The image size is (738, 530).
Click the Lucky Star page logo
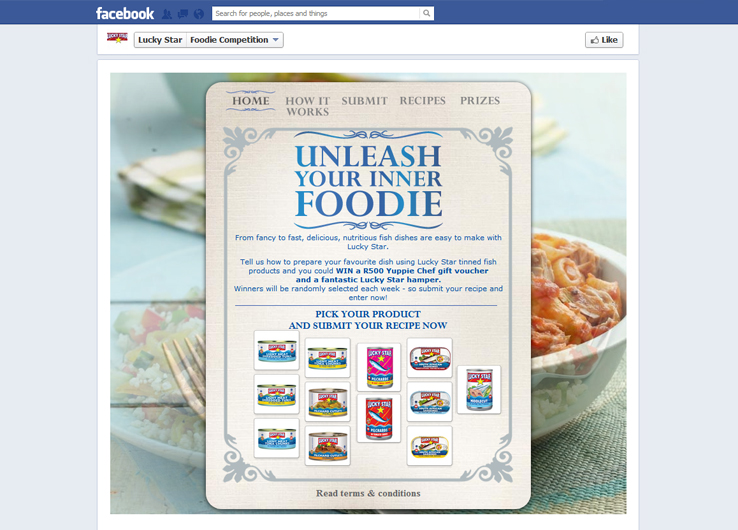tap(117, 38)
